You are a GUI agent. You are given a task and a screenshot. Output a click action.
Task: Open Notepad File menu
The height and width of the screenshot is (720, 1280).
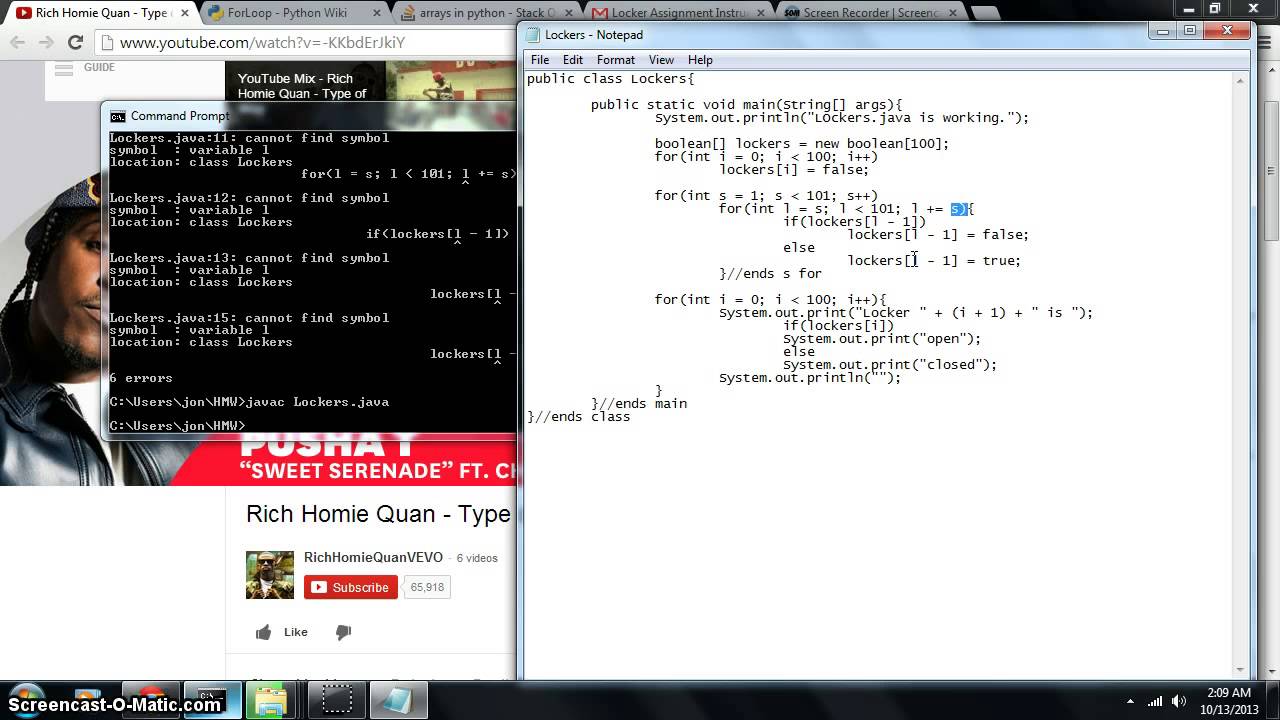[540, 60]
